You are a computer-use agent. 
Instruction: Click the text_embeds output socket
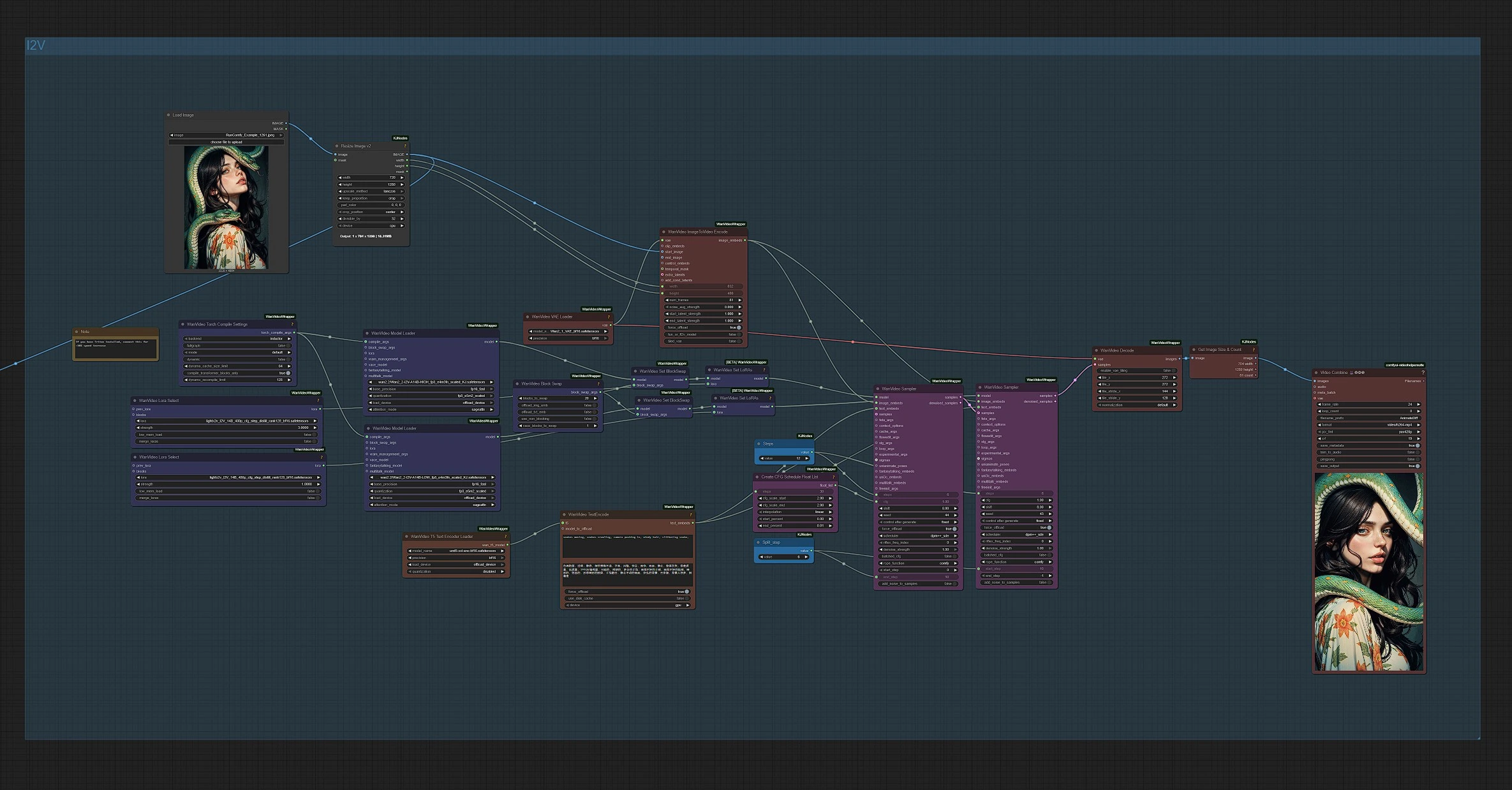pyautogui.click(x=693, y=523)
